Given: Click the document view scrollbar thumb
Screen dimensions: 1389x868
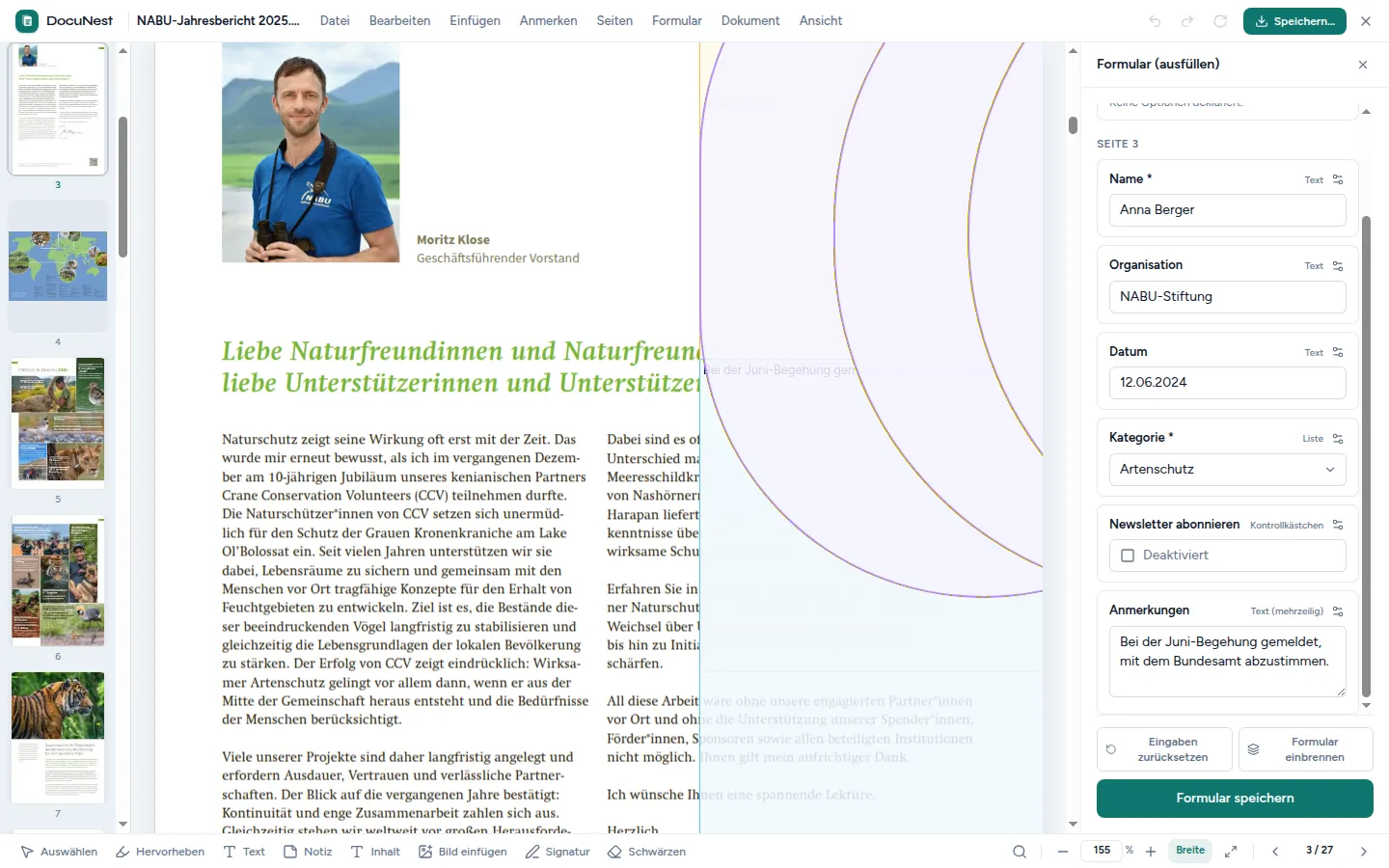Looking at the screenshot, I should tap(1073, 125).
